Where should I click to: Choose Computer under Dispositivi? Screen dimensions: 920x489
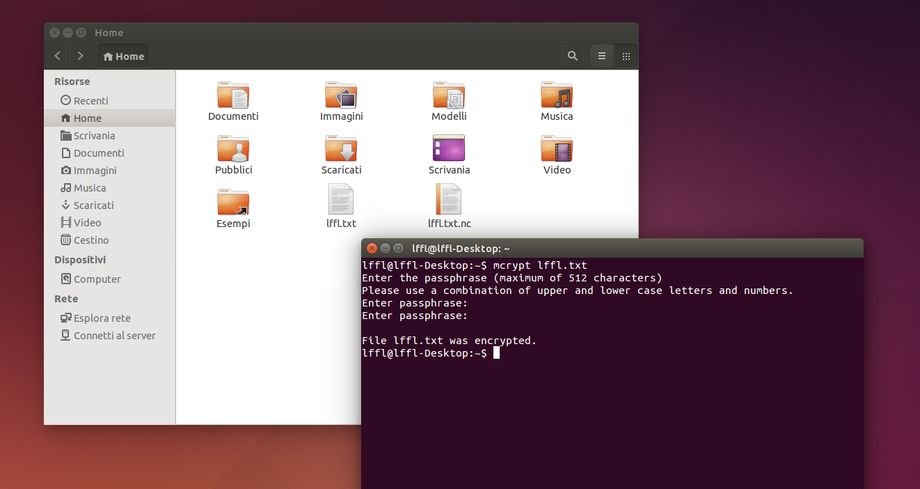click(97, 280)
